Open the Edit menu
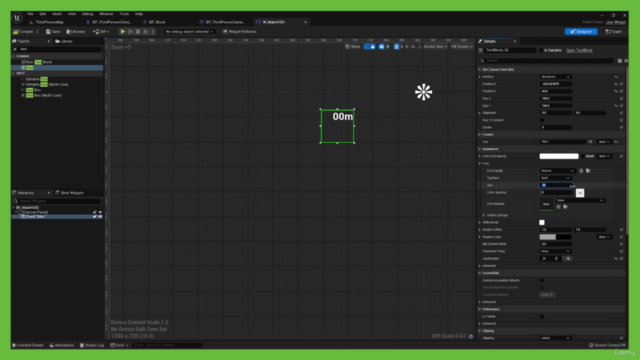 (x=42, y=14)
